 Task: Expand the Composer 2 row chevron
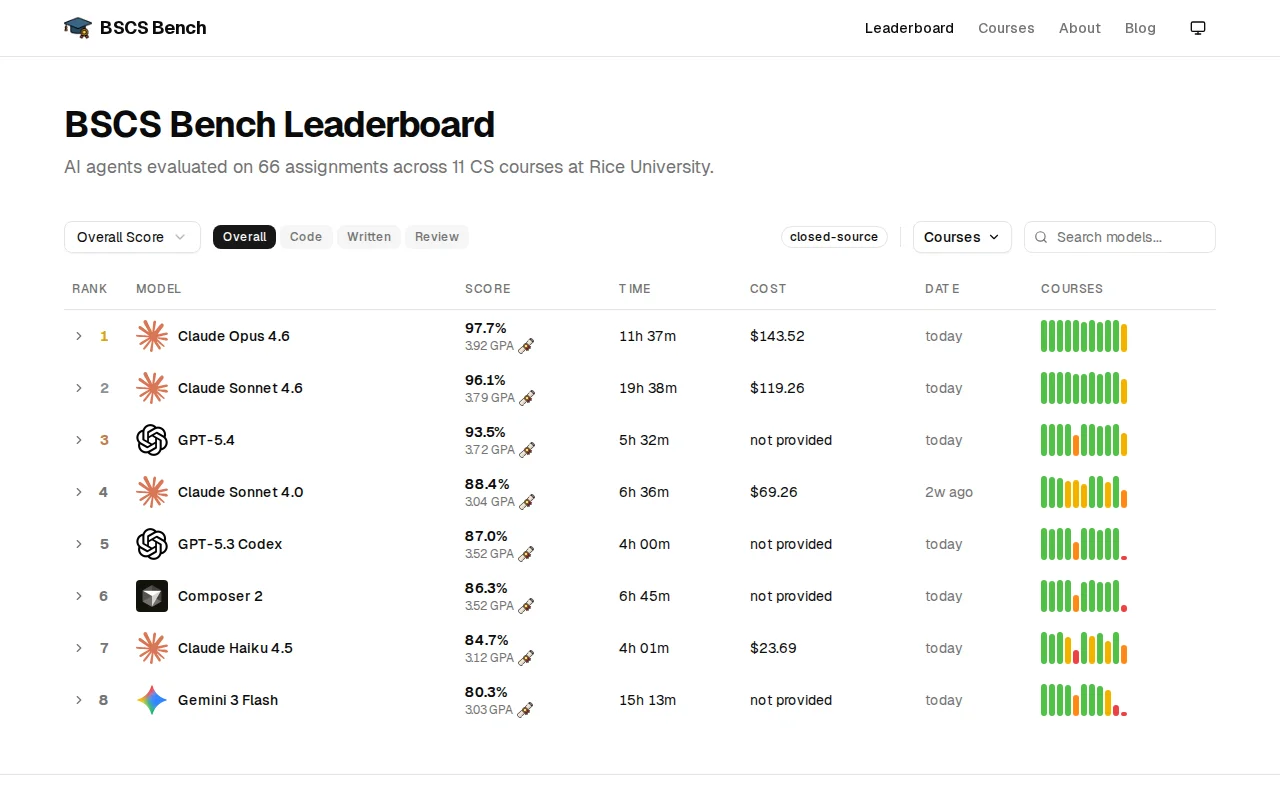pyautogui.click(x=79, y=596)
